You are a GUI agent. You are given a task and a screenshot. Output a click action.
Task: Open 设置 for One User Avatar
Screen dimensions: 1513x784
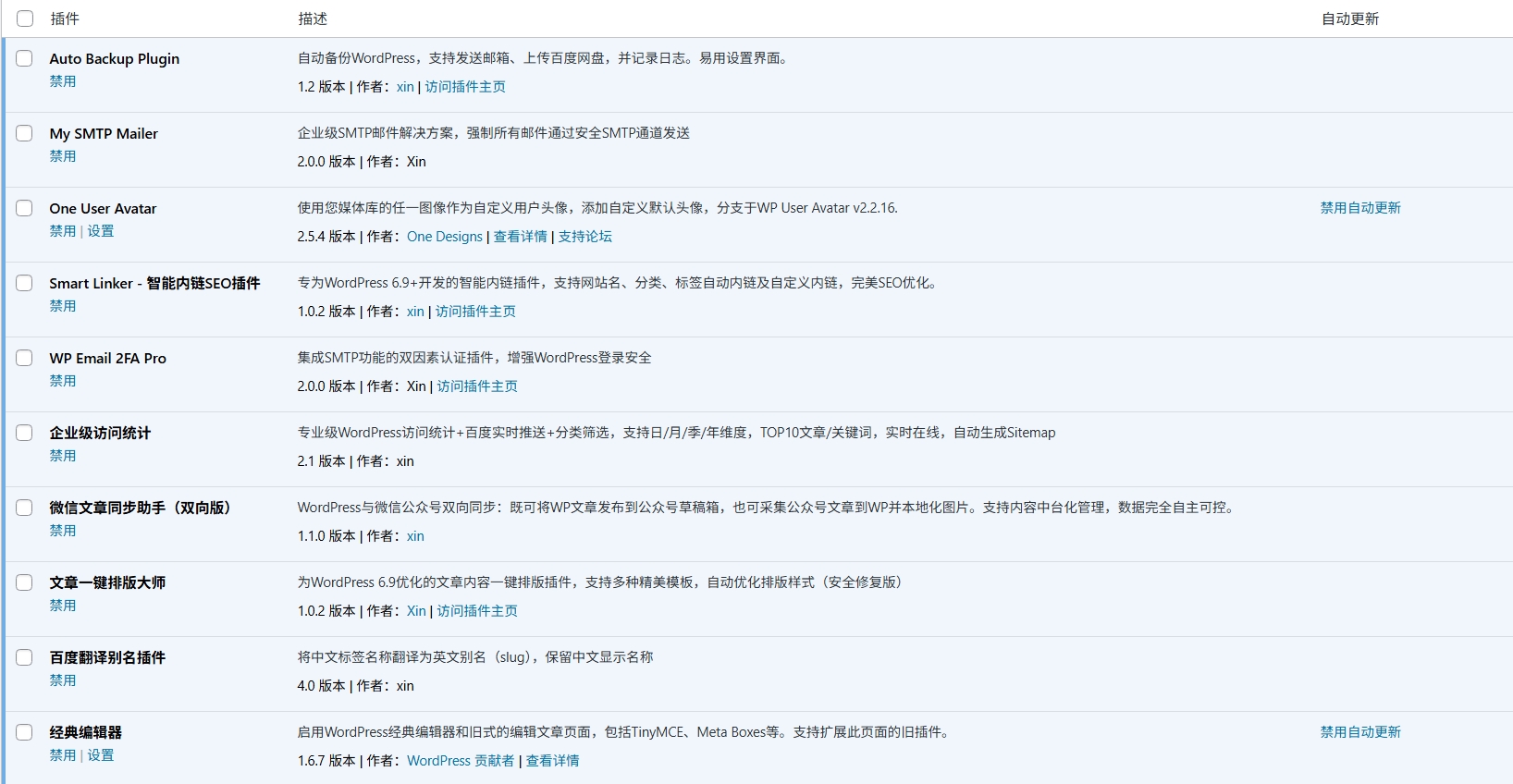click(101, 231)
